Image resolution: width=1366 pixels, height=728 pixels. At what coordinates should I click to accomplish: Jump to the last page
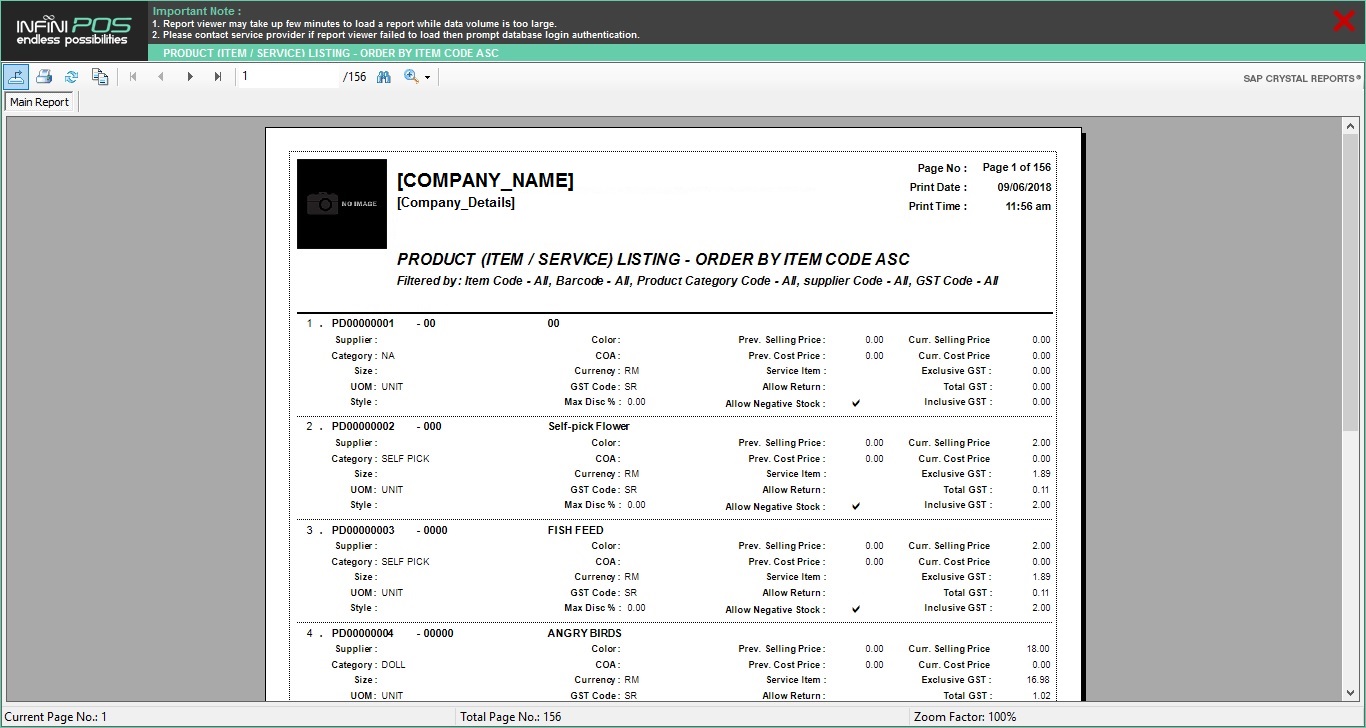218,76
